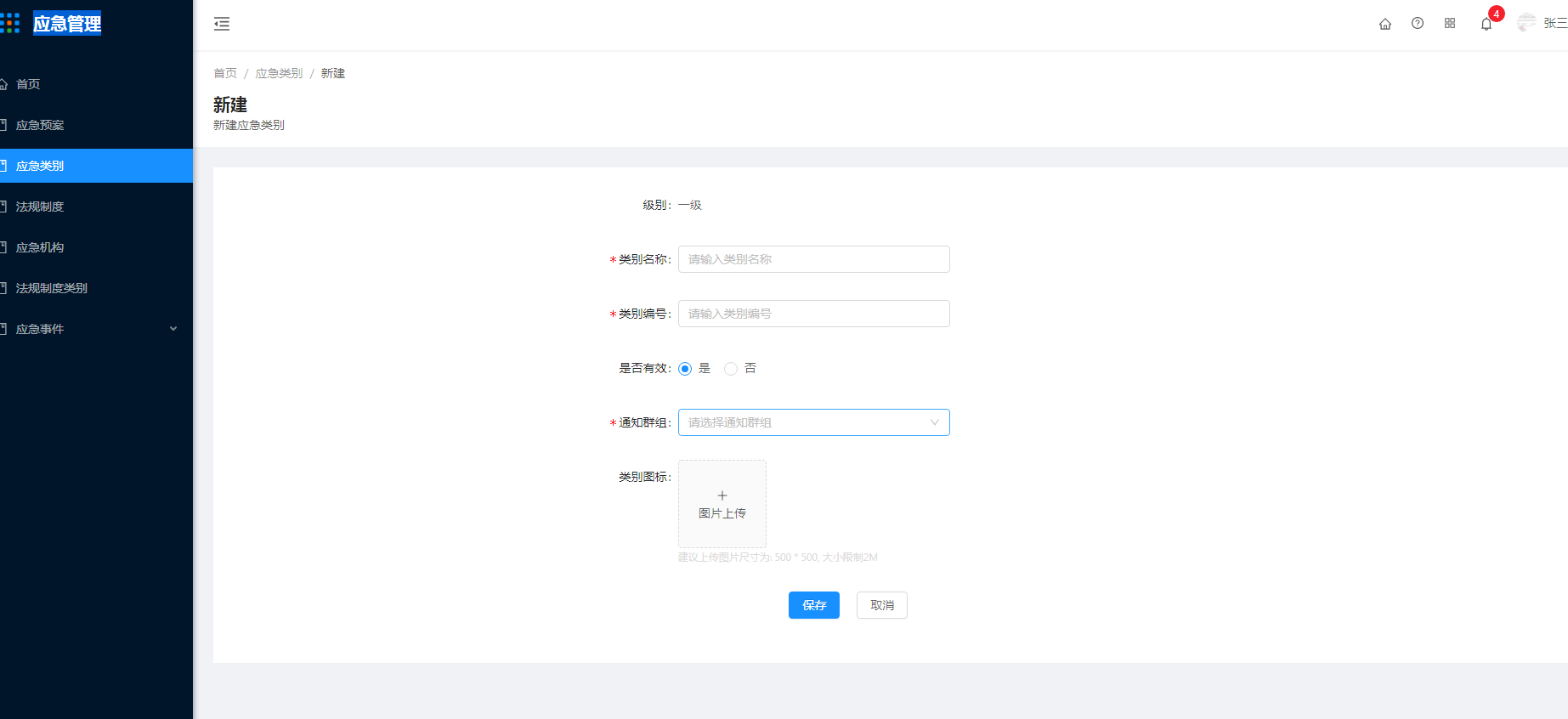Click the 应急机构 sidebar icon
1568x719 pixels.
pyautogui.click(x=4, y=247)
